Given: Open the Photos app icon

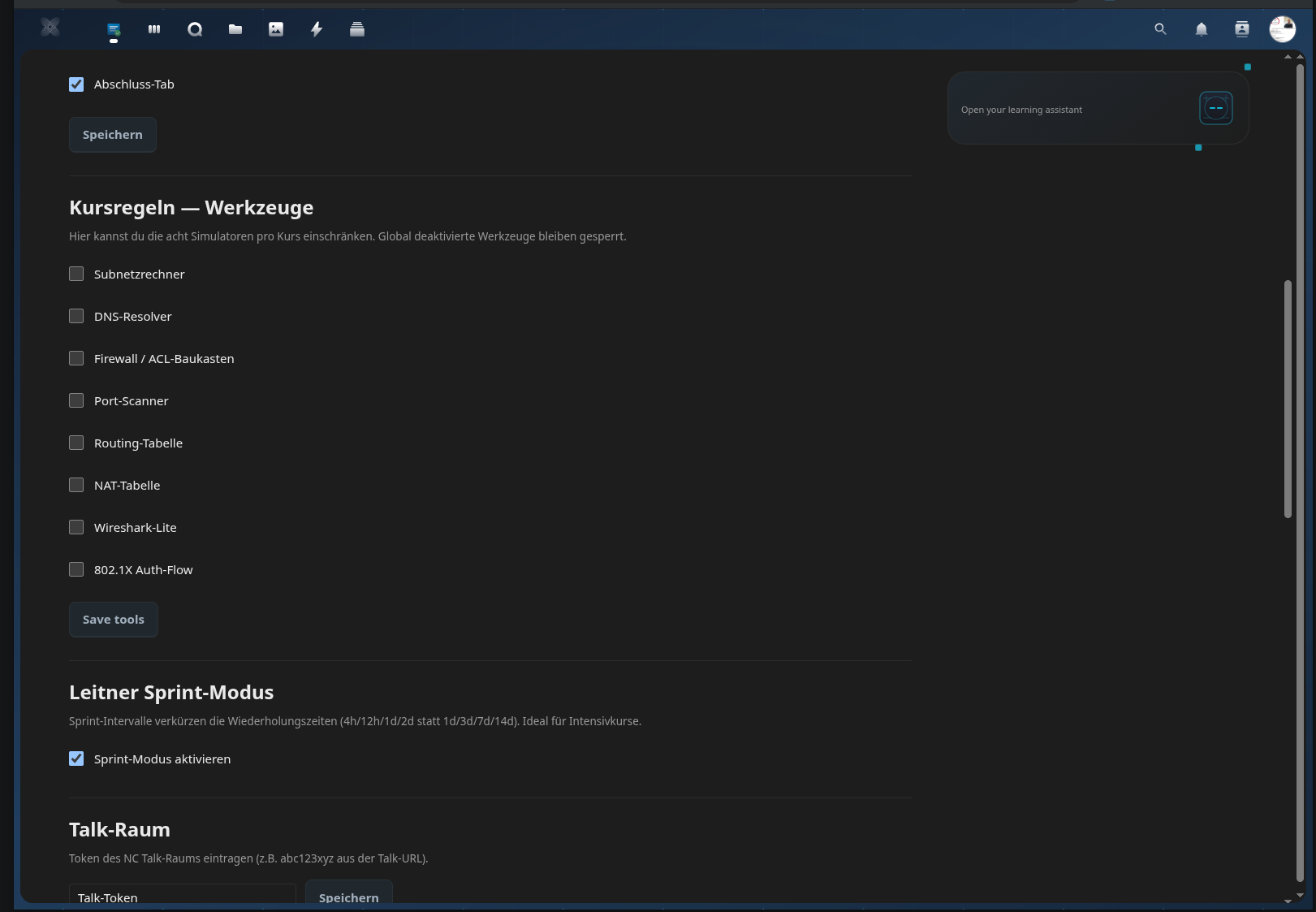Looking at the screenshot, I should tap(276, 29).
